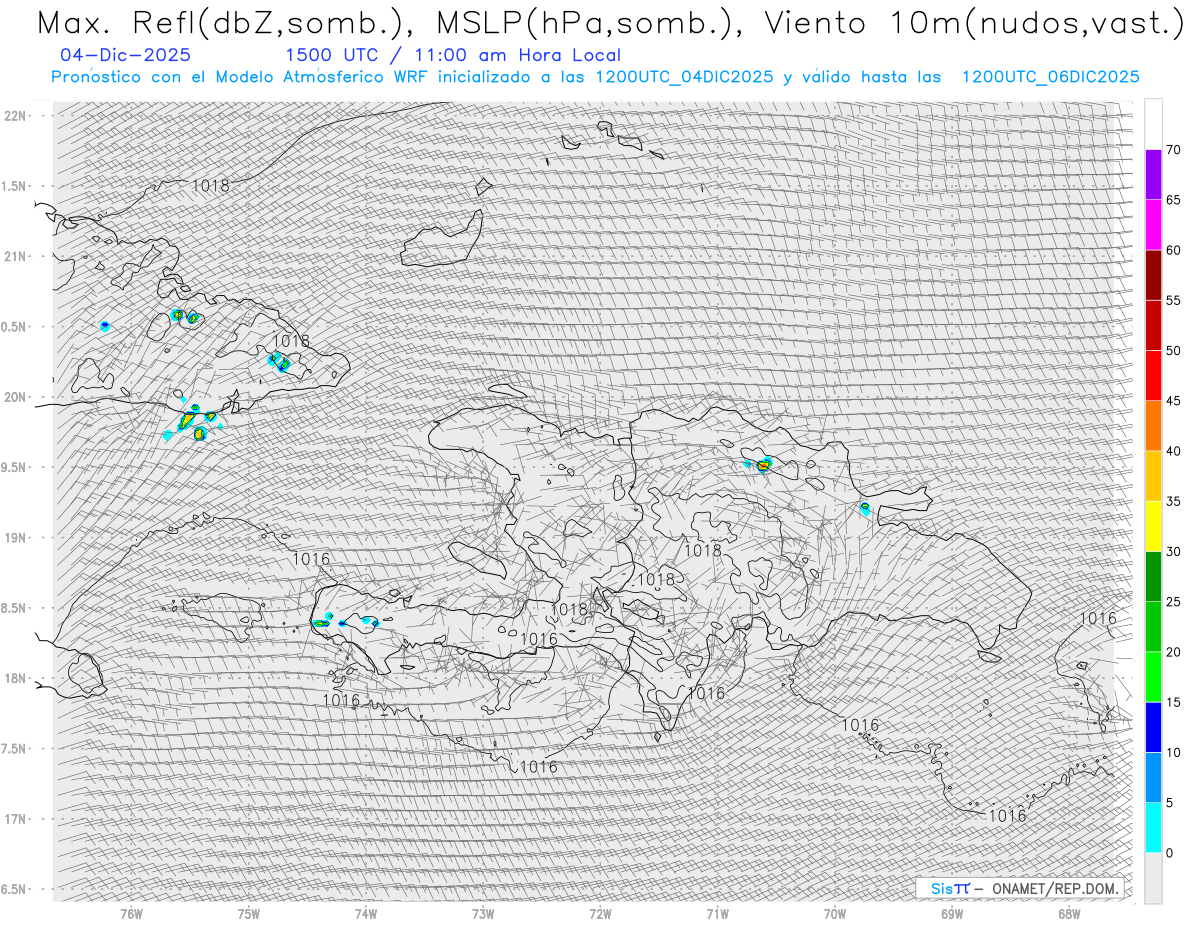Click the orange-core reflectivity cell over northern Dominican Republic

pyautogui.click(x=764, y=464)
